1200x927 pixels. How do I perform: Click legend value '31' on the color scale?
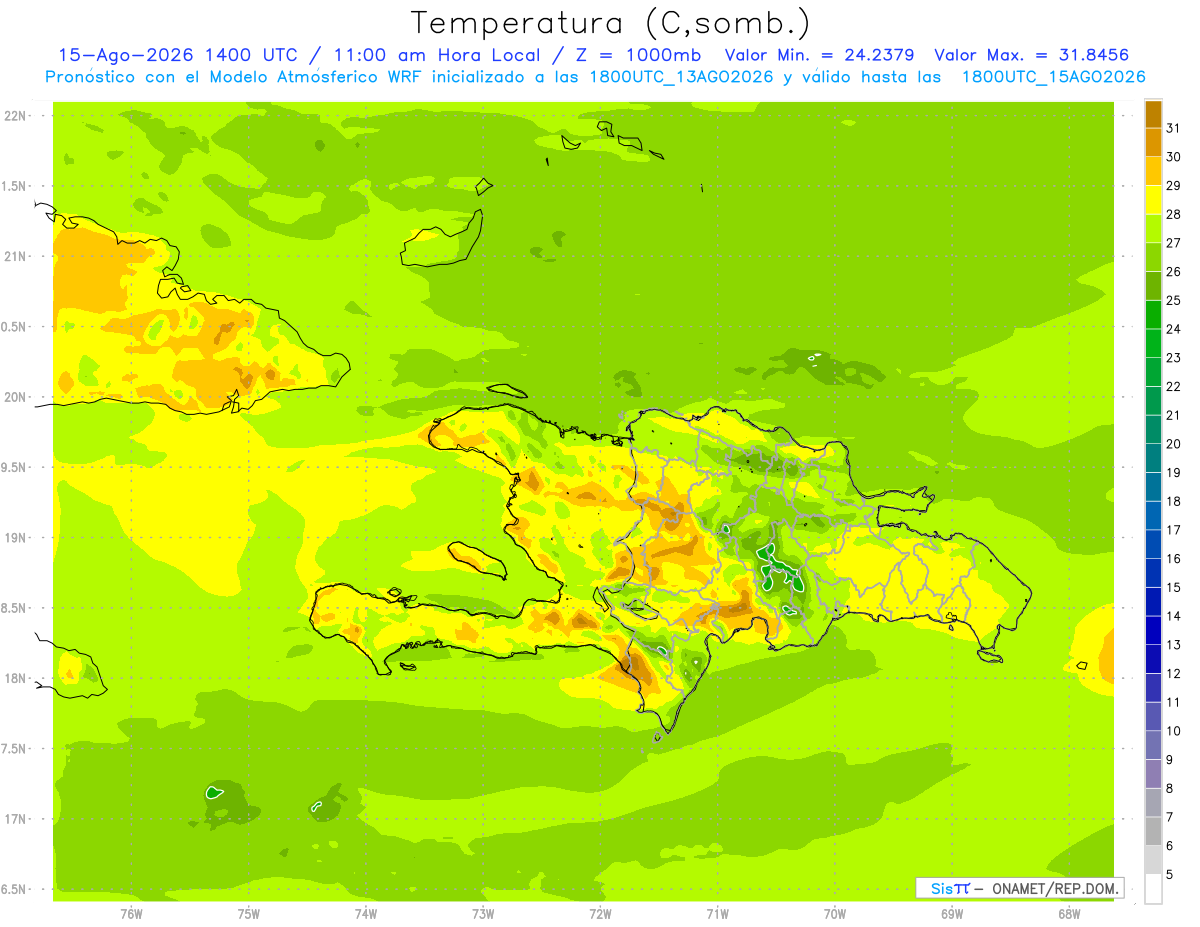1174,127
